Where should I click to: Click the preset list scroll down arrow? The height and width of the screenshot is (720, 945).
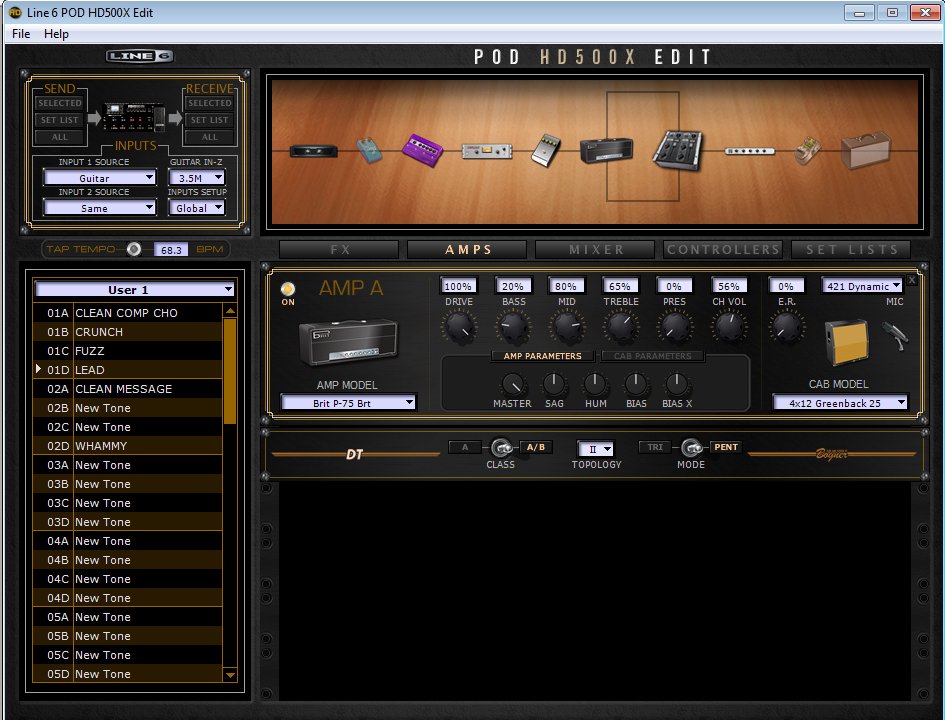coord(230,675)
